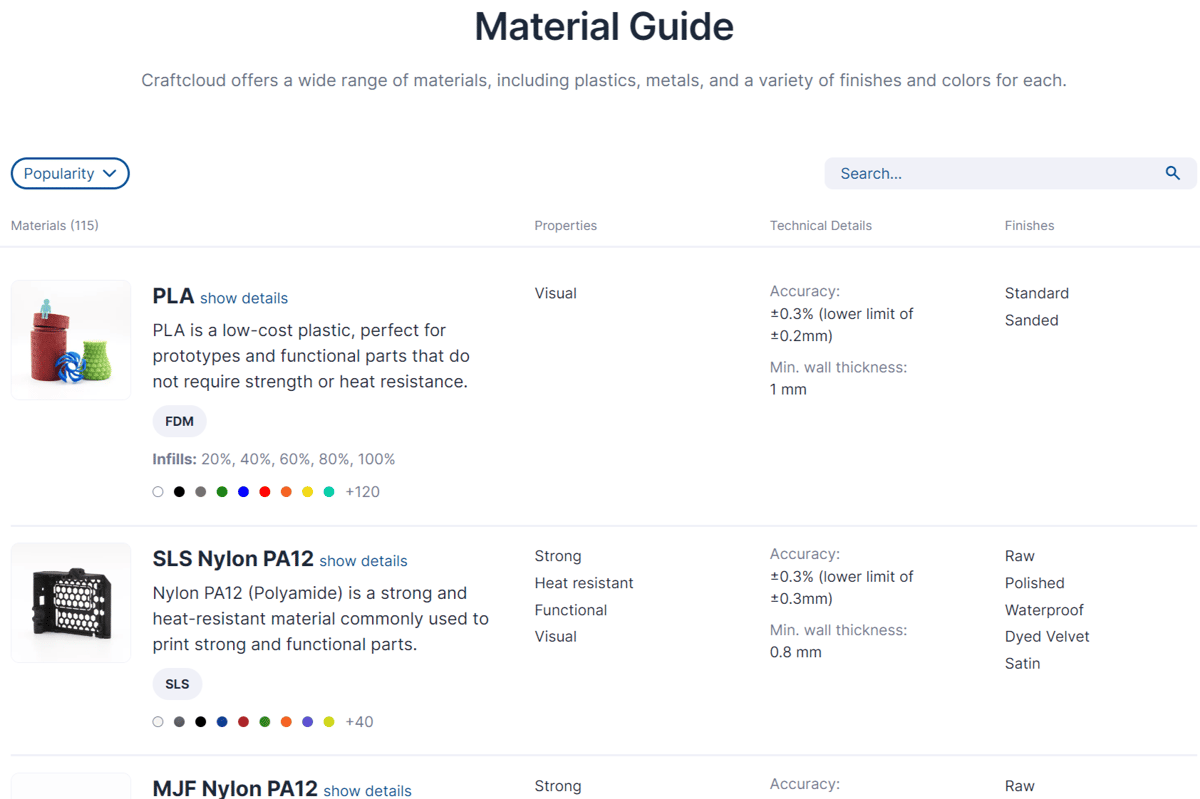Select the green PLA color swatch
Image resolution: width=1200 pixels, height=799 pixels.
tap(222, 492)
